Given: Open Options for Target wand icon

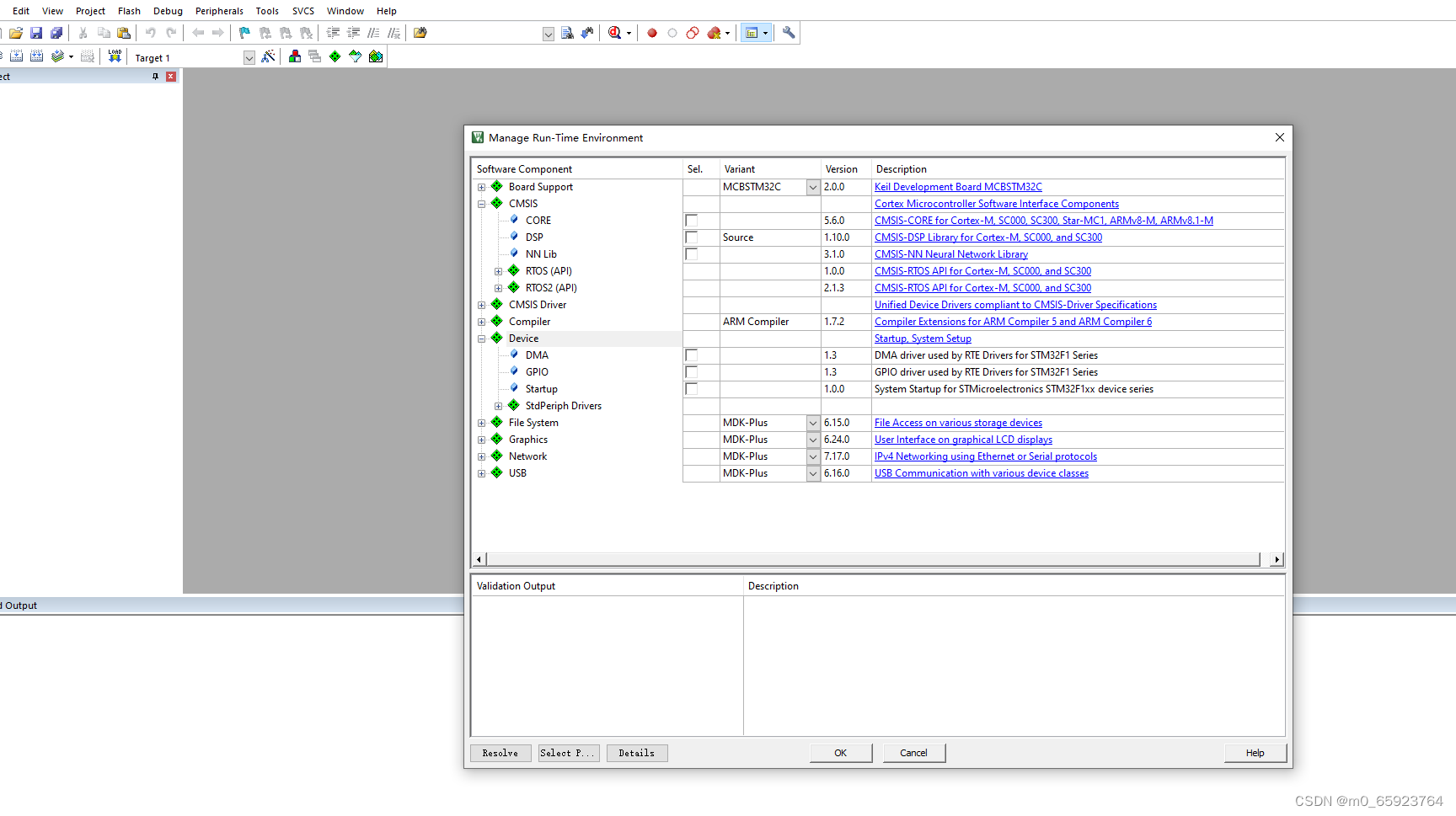Looking at the screenshot, I should pos(268,56).
